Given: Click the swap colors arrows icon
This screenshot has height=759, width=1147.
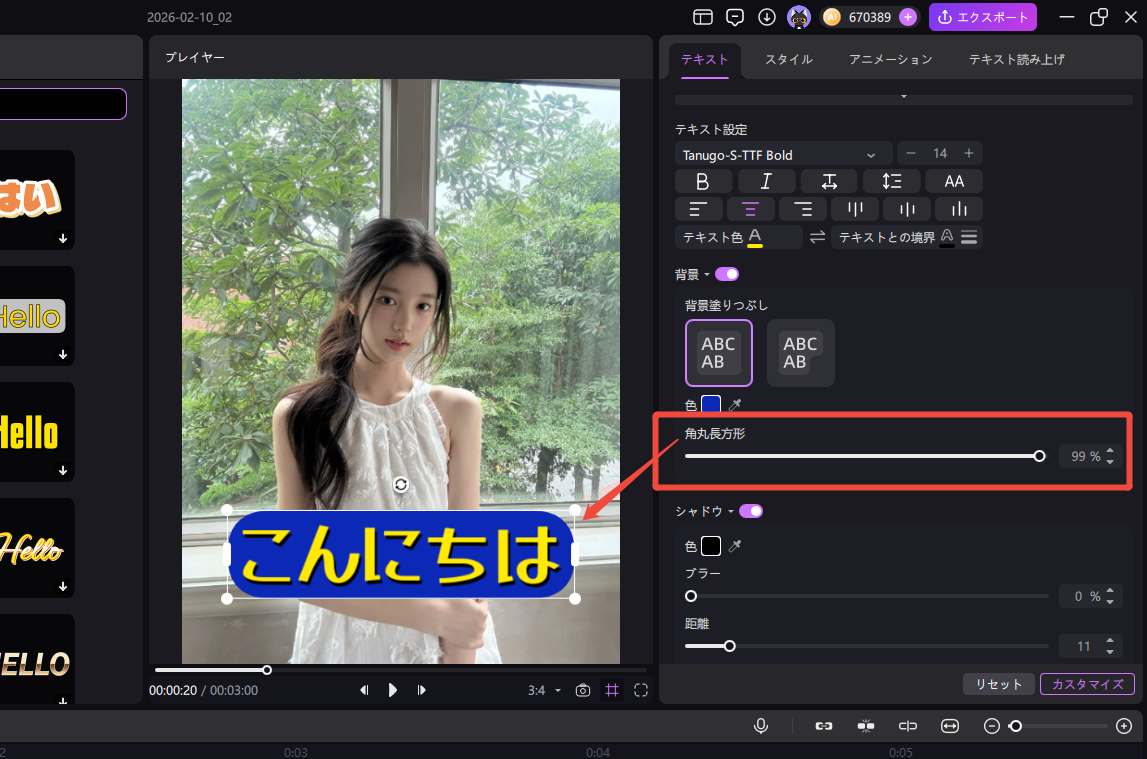Looking at the screenshot, I should (x=817, y=237).
